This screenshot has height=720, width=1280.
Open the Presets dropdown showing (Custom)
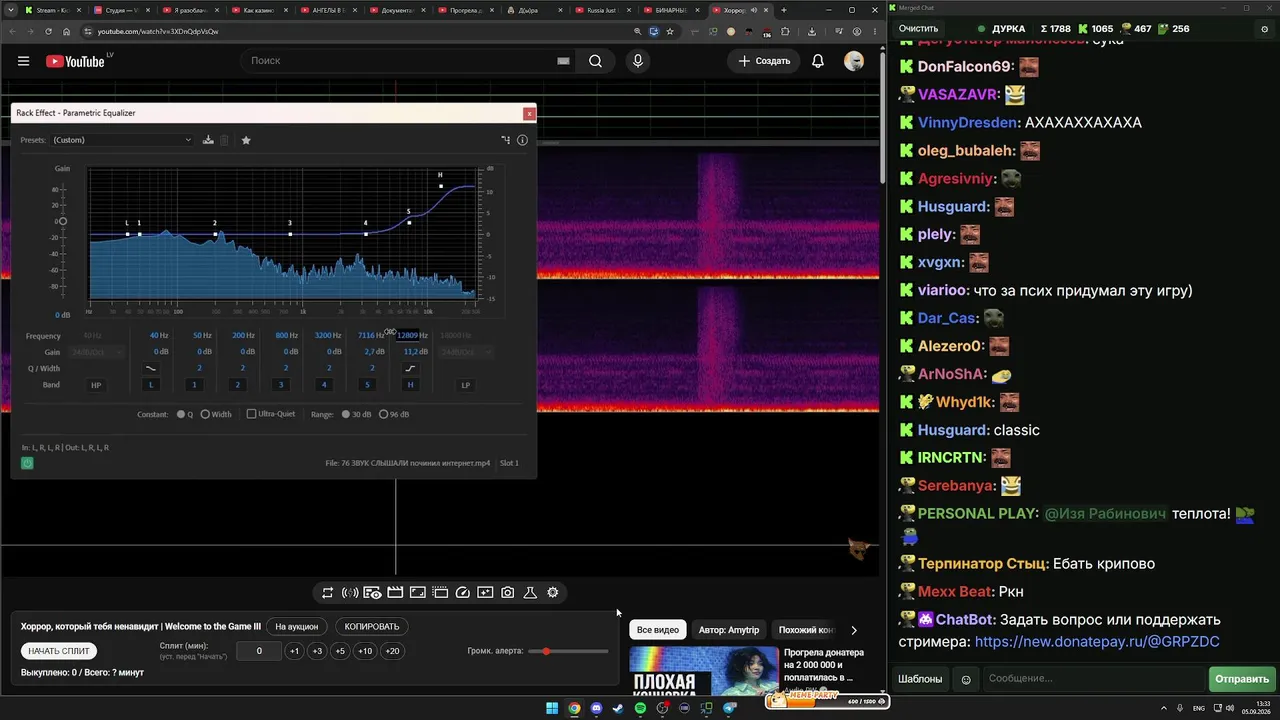click(121, 140)
